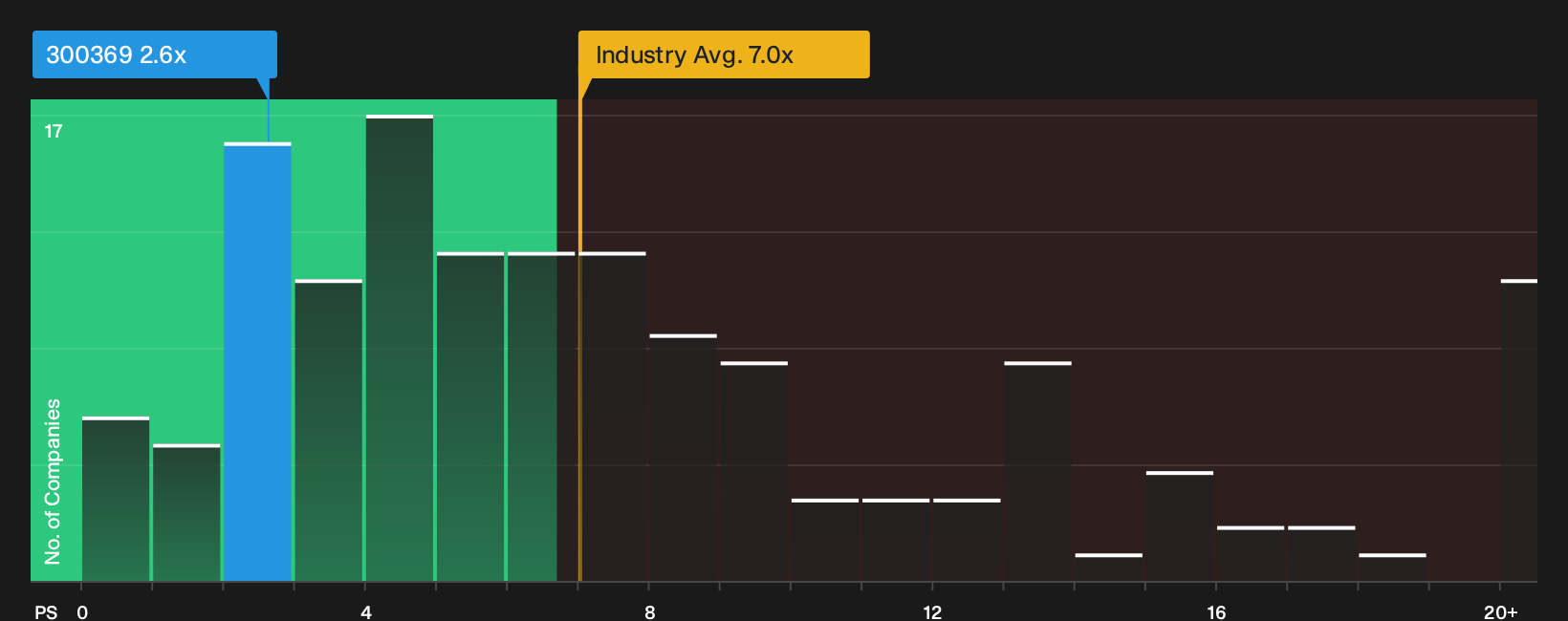
Task: Click the bar between PS 15 and 16
Action: pos(1180,526)
